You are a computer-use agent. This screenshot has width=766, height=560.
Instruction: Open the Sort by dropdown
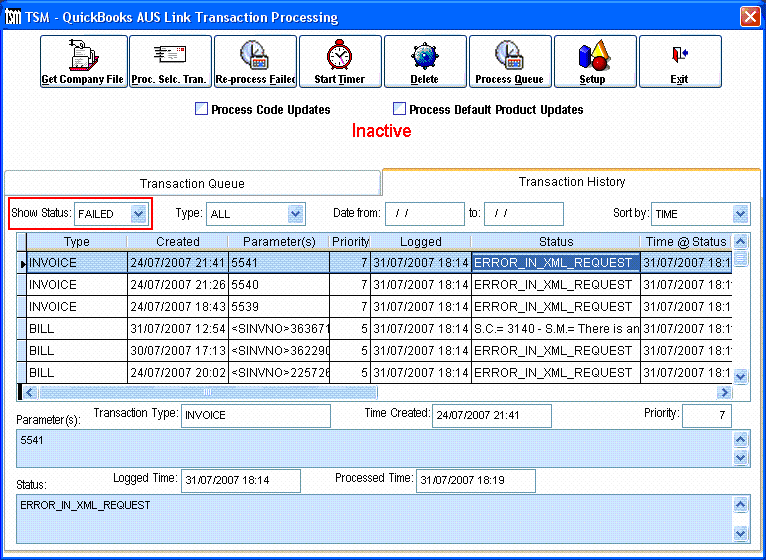click(x=740, y=213)
